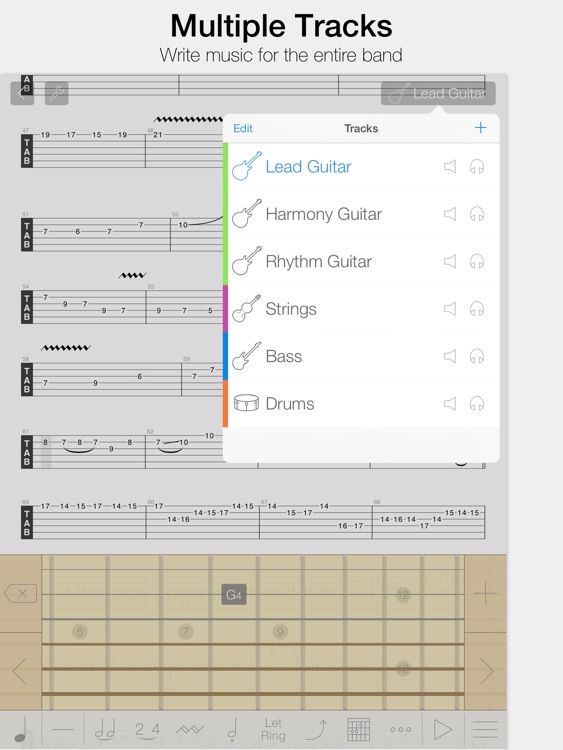The image size is (563, 750).
Task: Open the wrench settings icon
Action: tap(56, 93)
